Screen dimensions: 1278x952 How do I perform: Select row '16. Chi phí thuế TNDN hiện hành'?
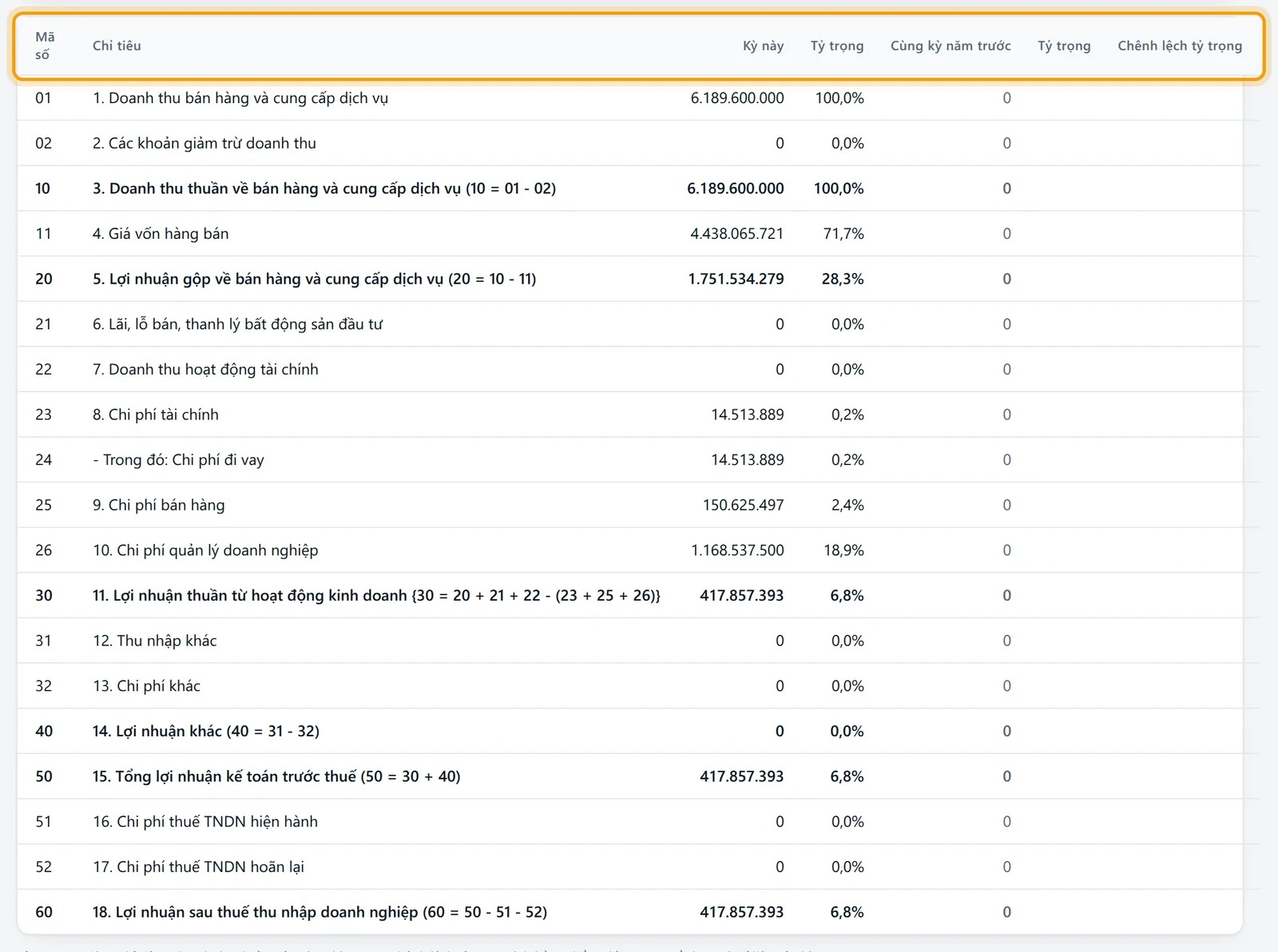(x=630, y=821)
